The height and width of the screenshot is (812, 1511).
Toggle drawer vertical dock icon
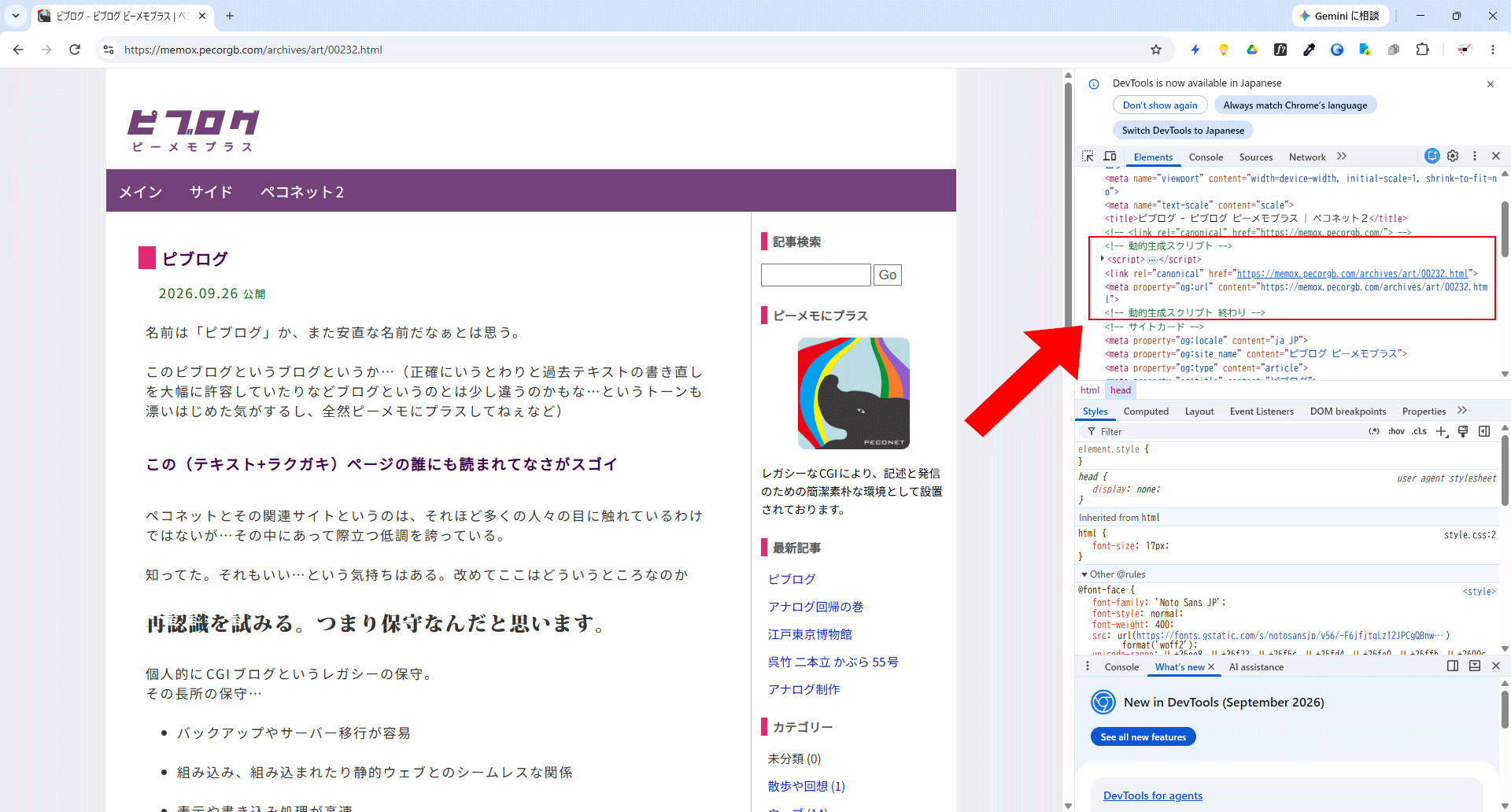1453,666
